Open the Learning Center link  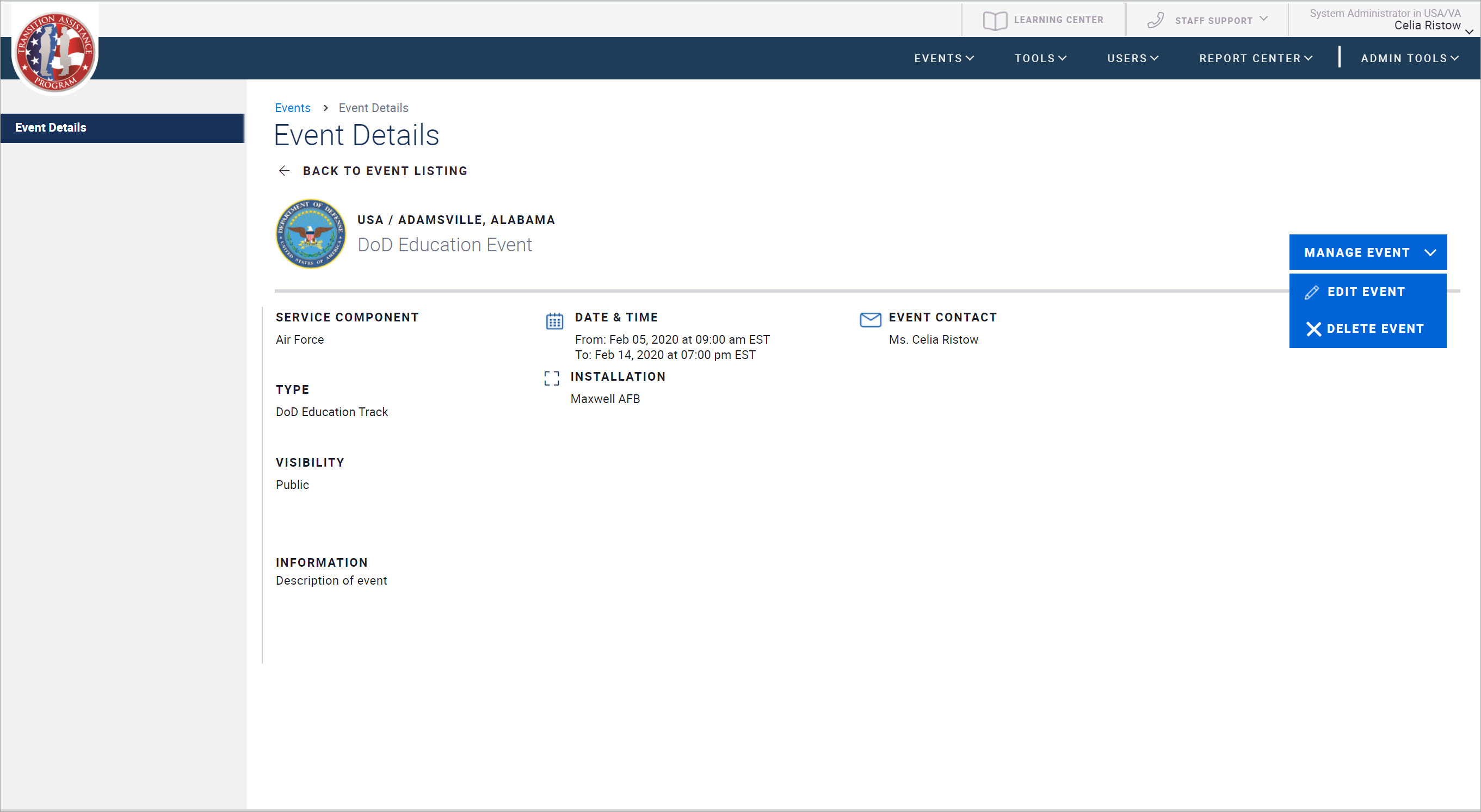coord(1043,20)
